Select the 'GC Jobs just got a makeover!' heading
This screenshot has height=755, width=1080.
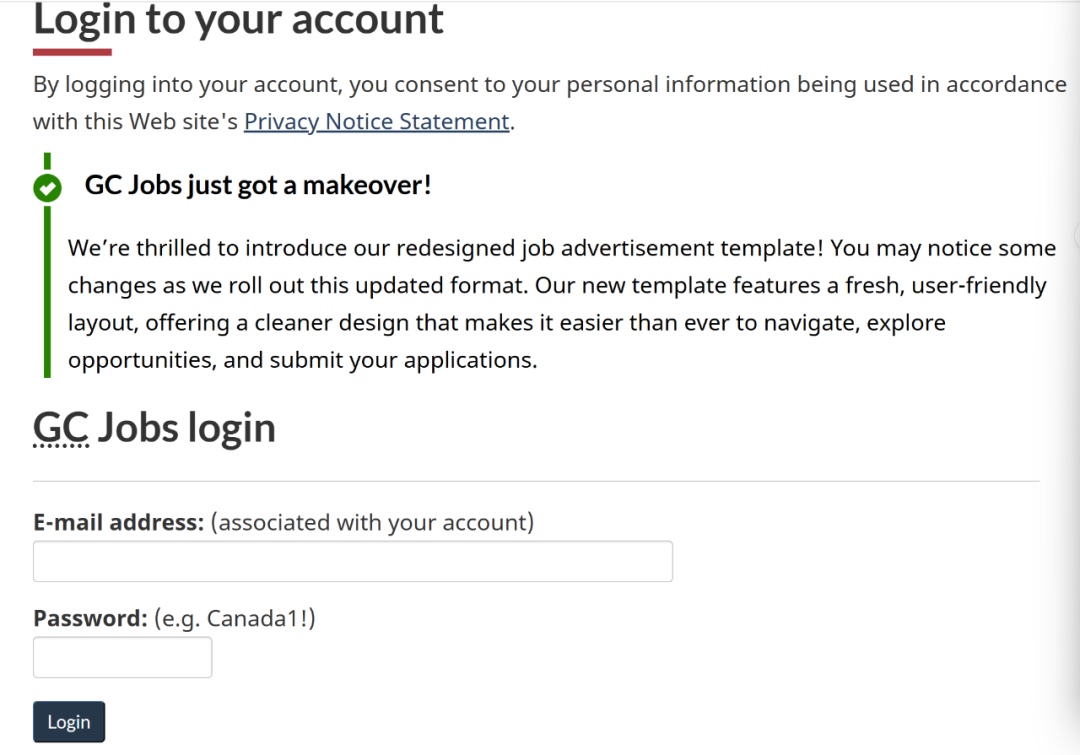tap(258, 185)
